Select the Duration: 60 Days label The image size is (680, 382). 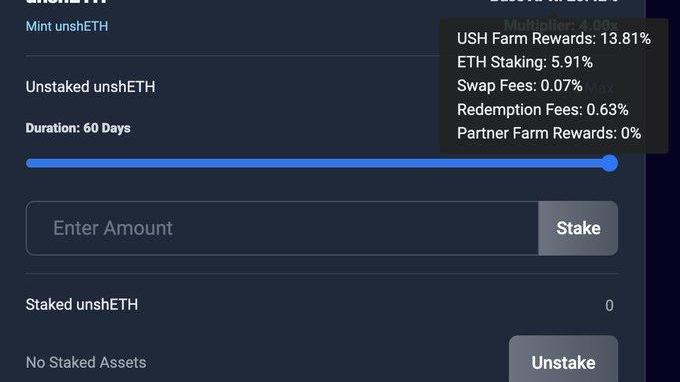pos(78,128)
